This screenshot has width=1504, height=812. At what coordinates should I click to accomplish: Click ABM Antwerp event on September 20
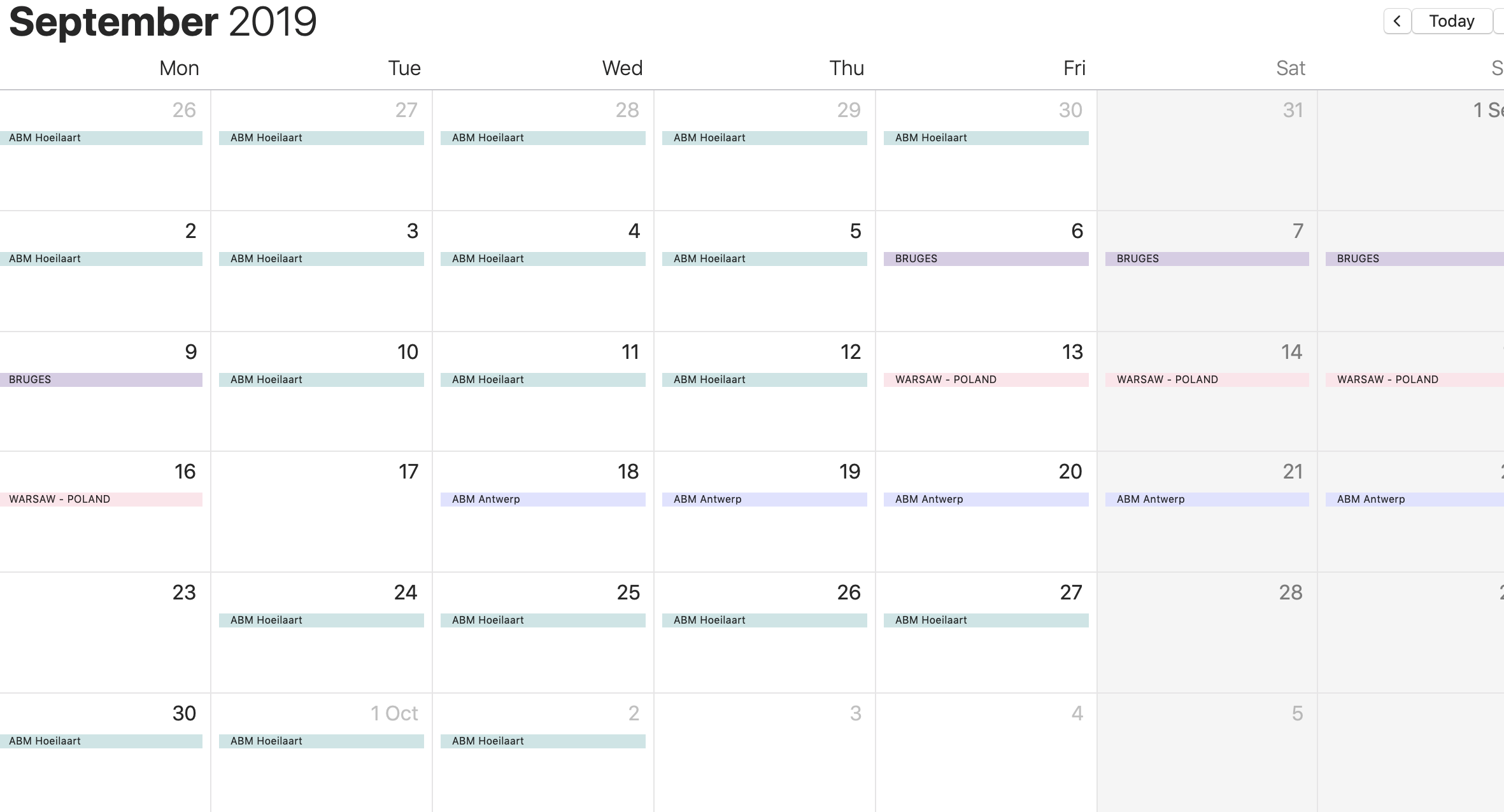tap(986, 500)
